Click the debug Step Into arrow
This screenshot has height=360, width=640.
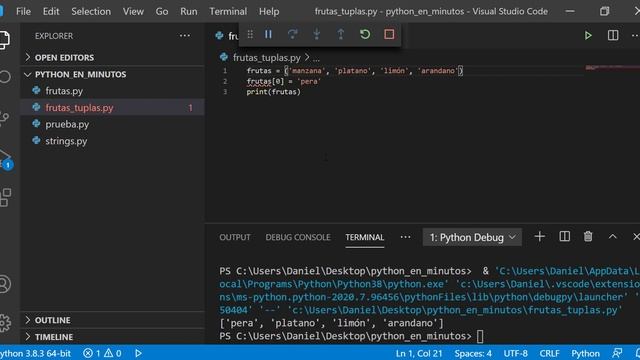(x=316, y=34)
